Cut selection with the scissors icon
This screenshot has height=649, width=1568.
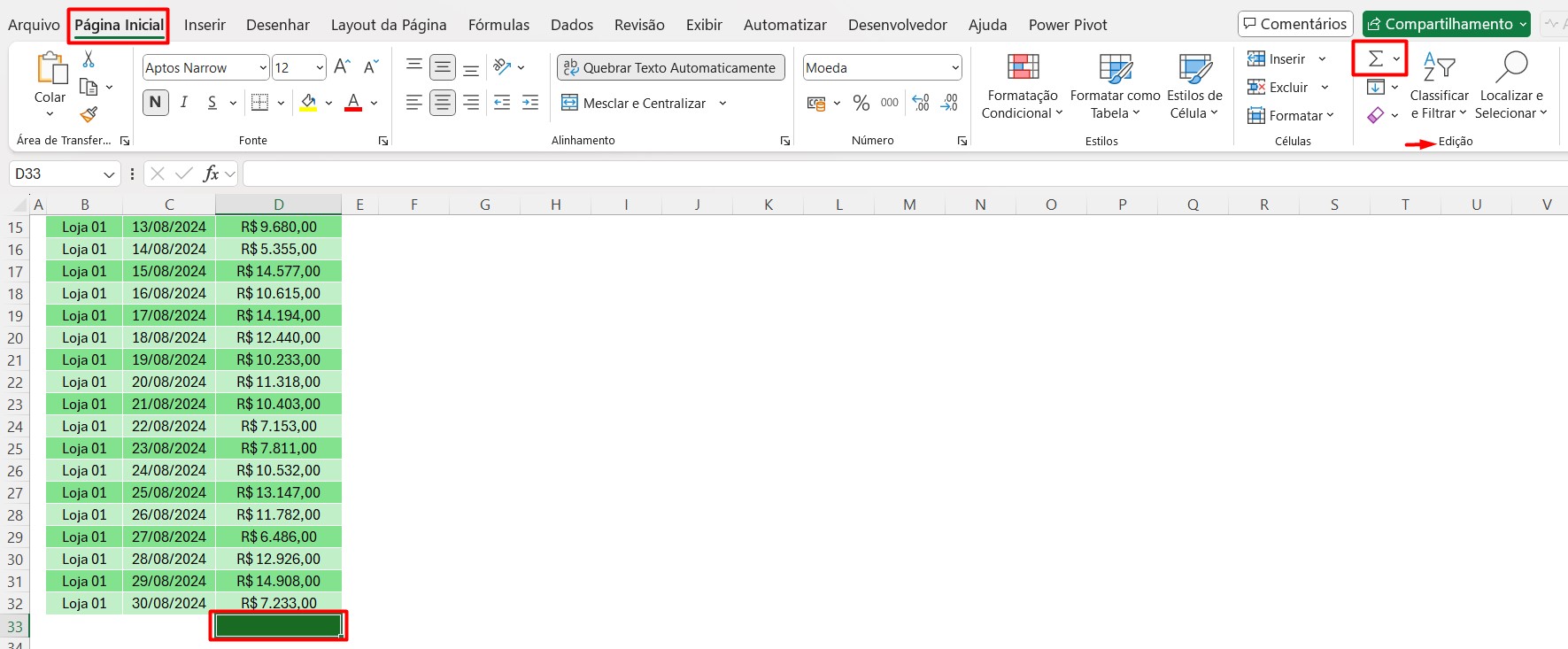coord(89,59)
